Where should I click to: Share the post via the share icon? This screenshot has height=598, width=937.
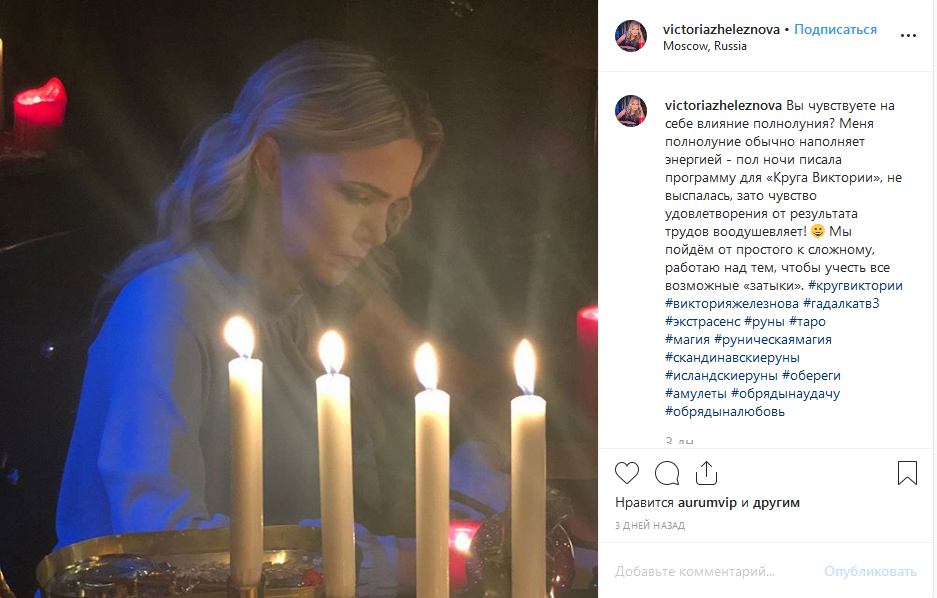706,473
